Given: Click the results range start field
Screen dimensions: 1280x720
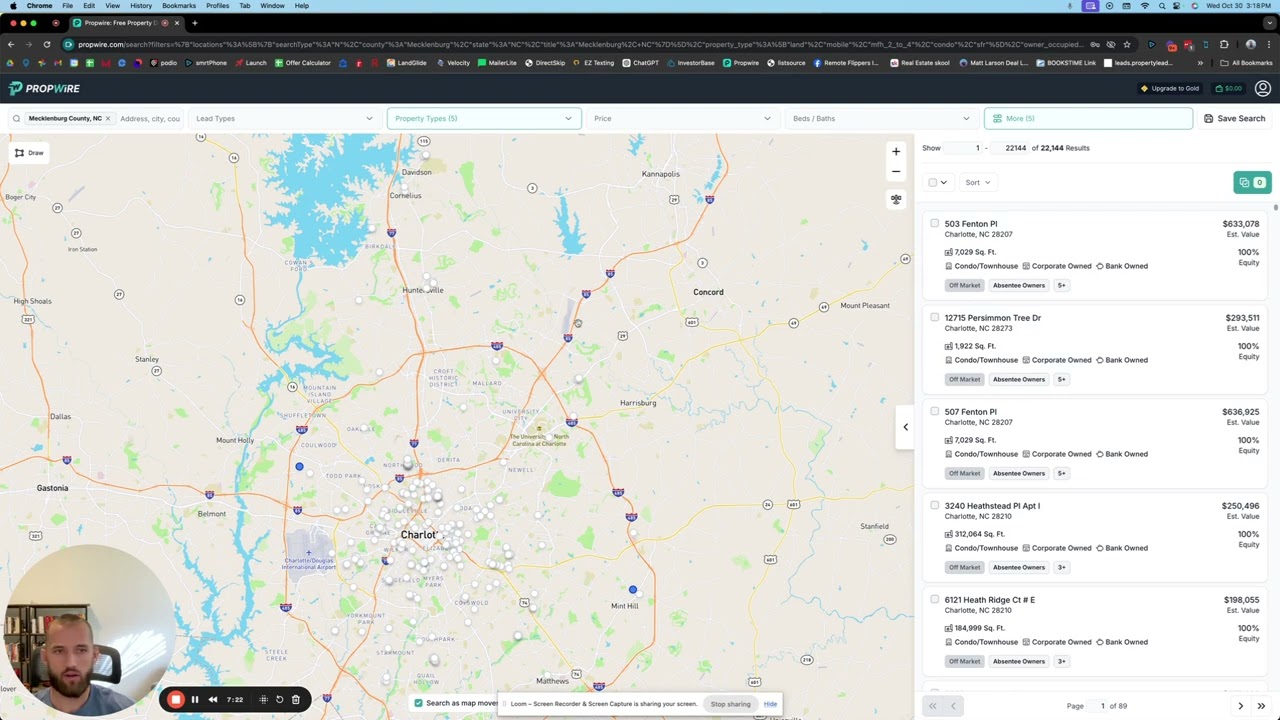Looking at the screenshot, I should point(965,148).
